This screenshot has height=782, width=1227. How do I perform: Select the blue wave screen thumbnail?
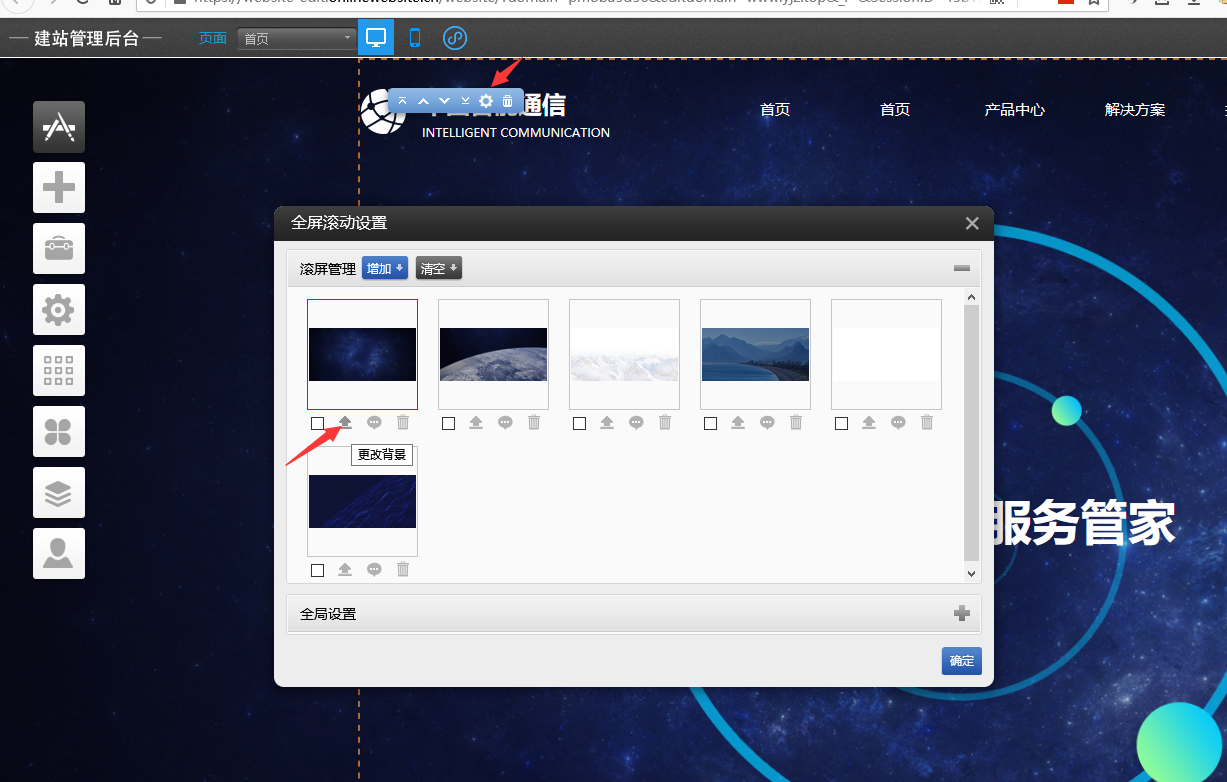(x=362, y=501)
